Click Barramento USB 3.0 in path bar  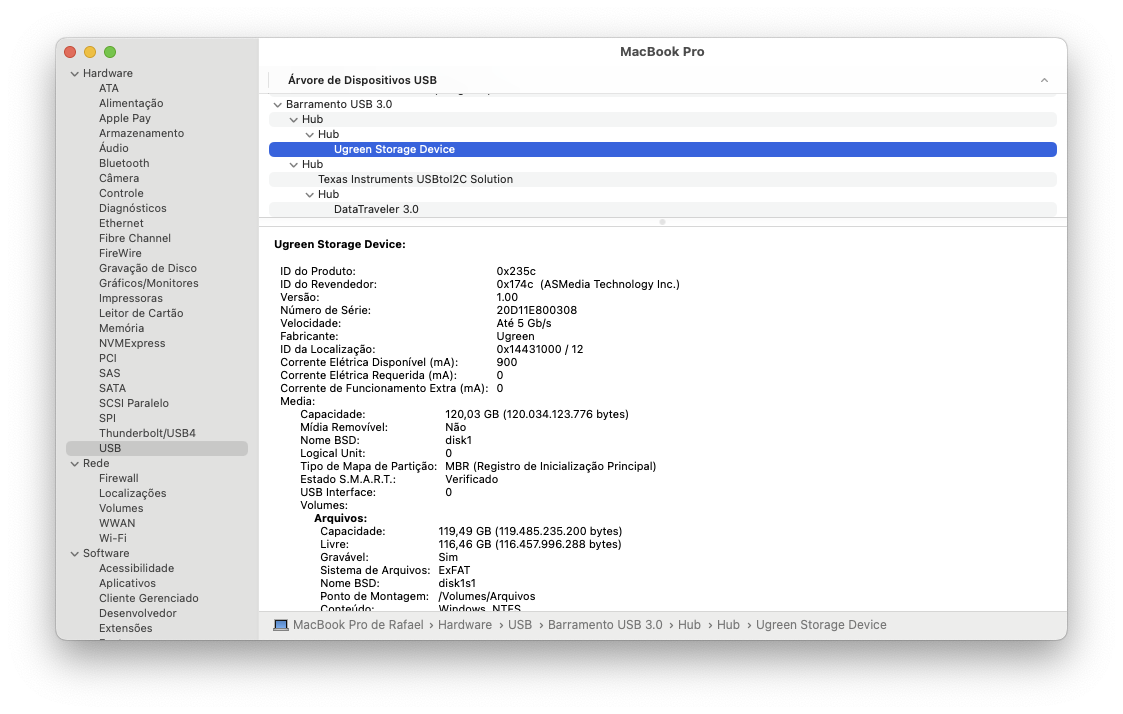(605, 625)
